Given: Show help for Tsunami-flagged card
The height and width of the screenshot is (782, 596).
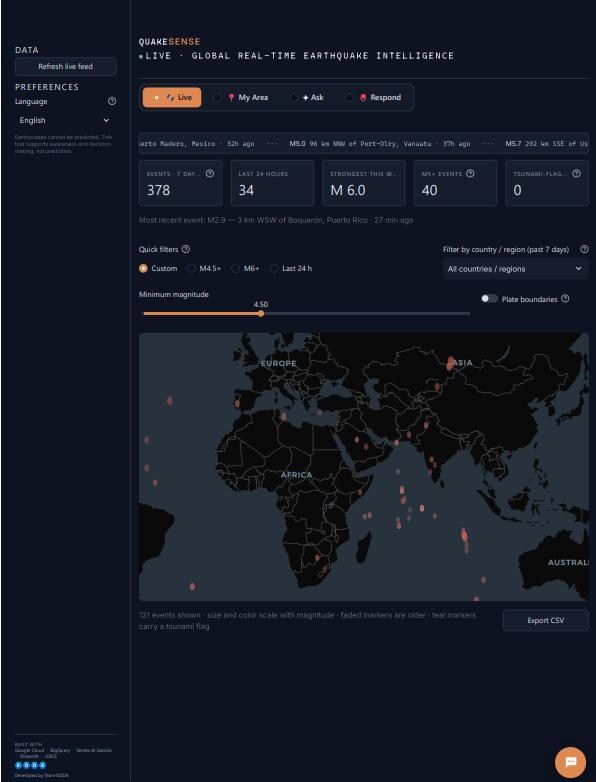Looking at the screenshot, I should pos(577,174).
